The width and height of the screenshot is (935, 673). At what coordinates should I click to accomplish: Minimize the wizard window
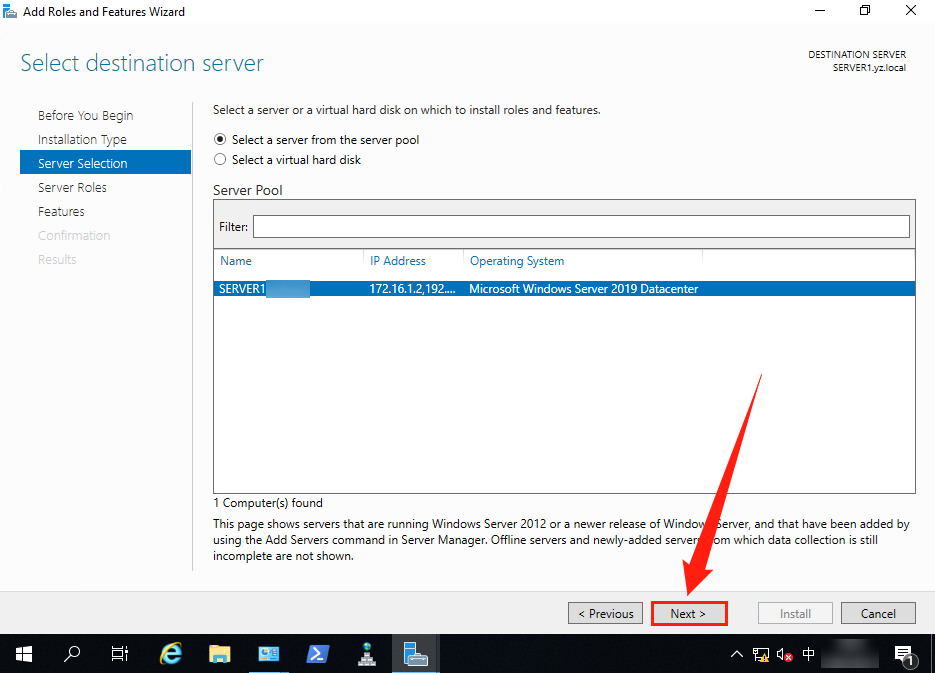click(x=820, y=11)
